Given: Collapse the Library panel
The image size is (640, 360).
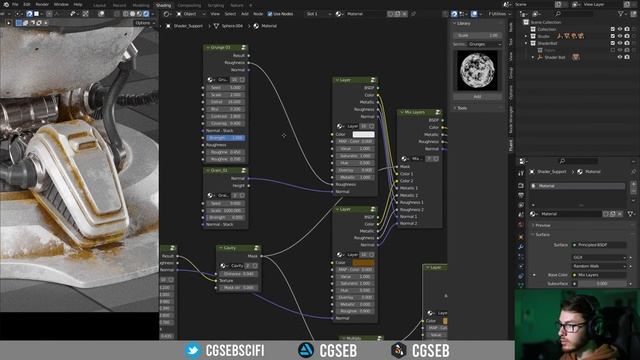Looking at the screenshot, I should coord(455,24).
